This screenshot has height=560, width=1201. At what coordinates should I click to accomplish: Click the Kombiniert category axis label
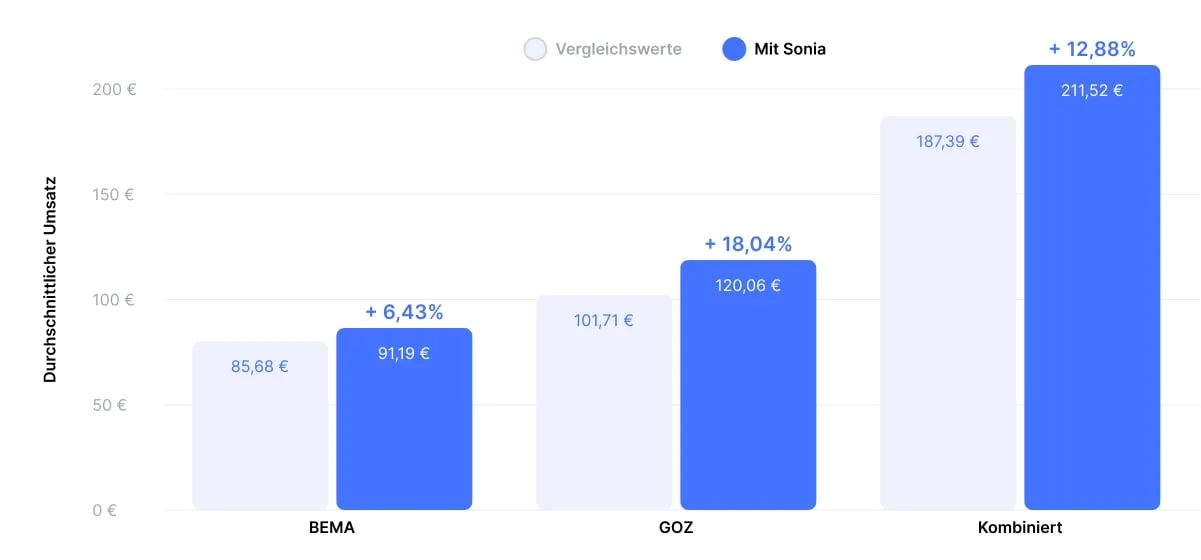(x=1020, y=527)
